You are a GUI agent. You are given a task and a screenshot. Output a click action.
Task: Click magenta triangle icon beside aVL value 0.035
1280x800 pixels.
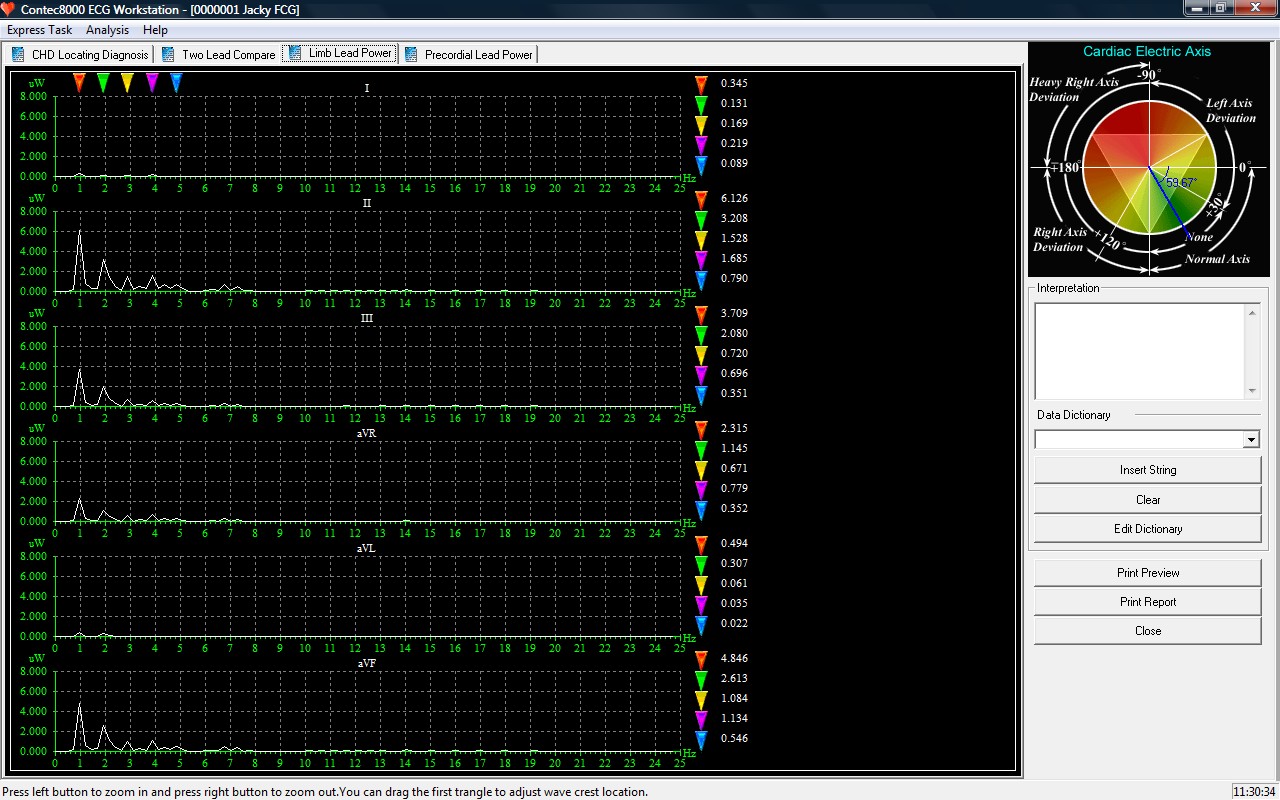click(701, 604)
